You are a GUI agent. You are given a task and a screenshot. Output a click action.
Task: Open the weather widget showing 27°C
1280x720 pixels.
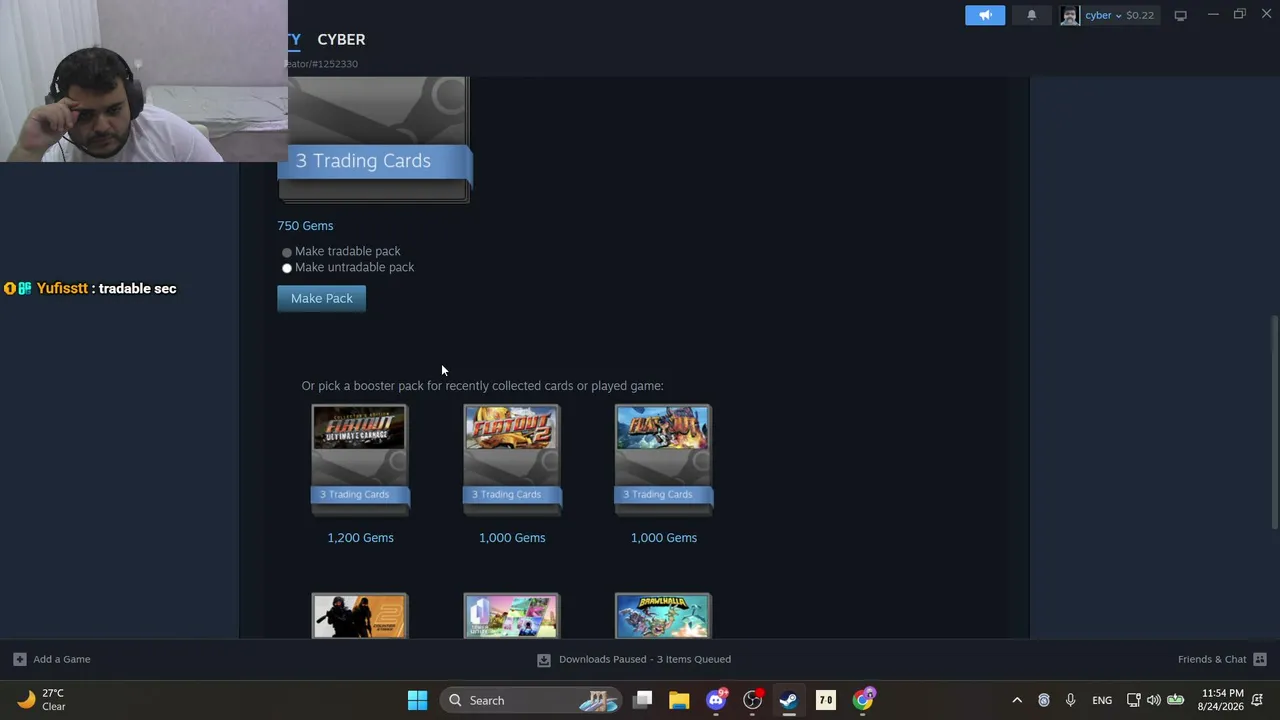click(x=42, y=700)
